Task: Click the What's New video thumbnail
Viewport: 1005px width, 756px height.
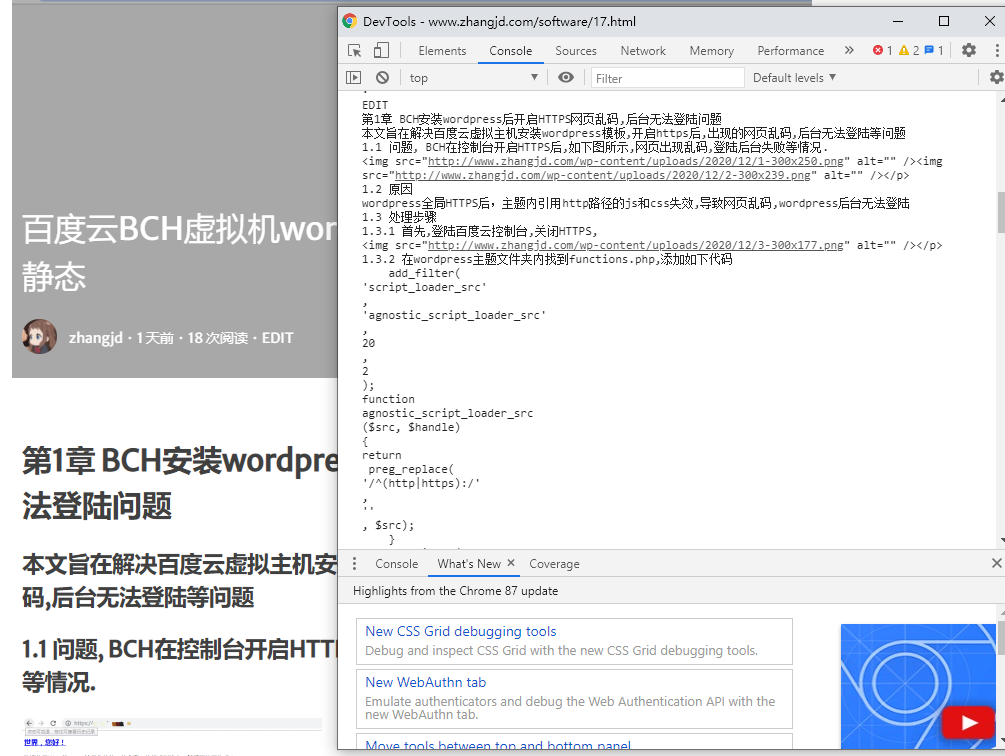Action: (918, 686)
